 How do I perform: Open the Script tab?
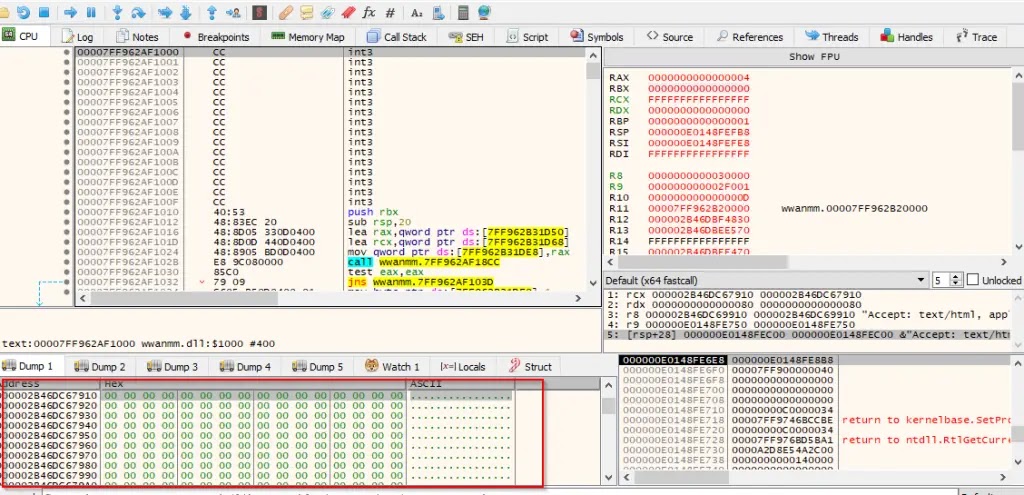tap(528, 37)
